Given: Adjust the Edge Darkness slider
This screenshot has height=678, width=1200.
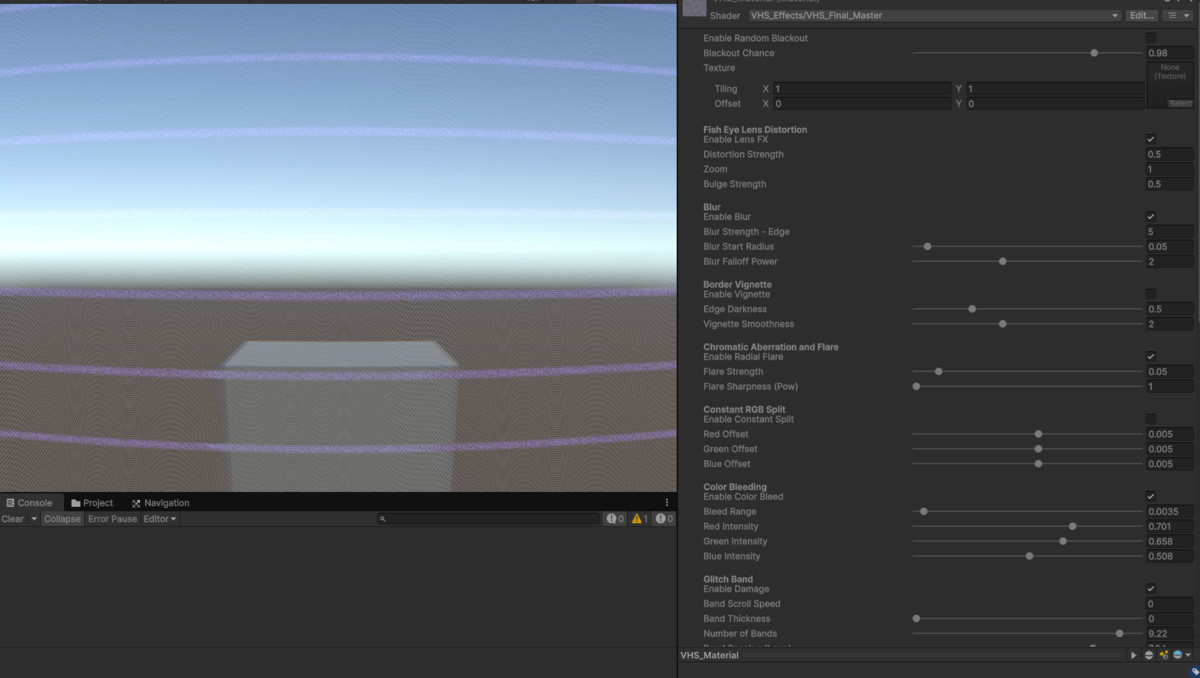Looking at the screenshot, I should tap(1027, 309).
